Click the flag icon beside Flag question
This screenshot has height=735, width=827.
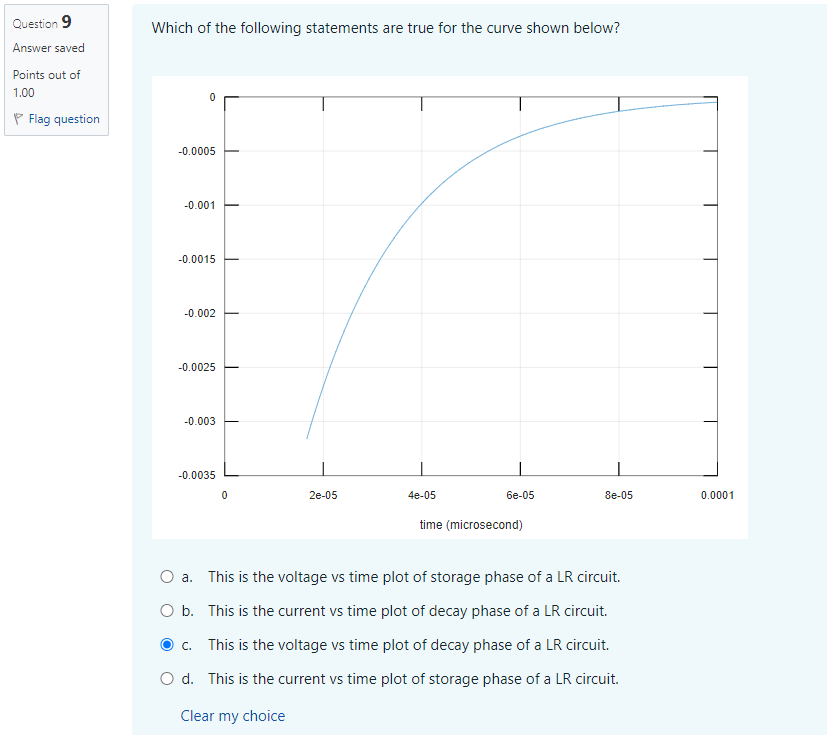(17, 118)
